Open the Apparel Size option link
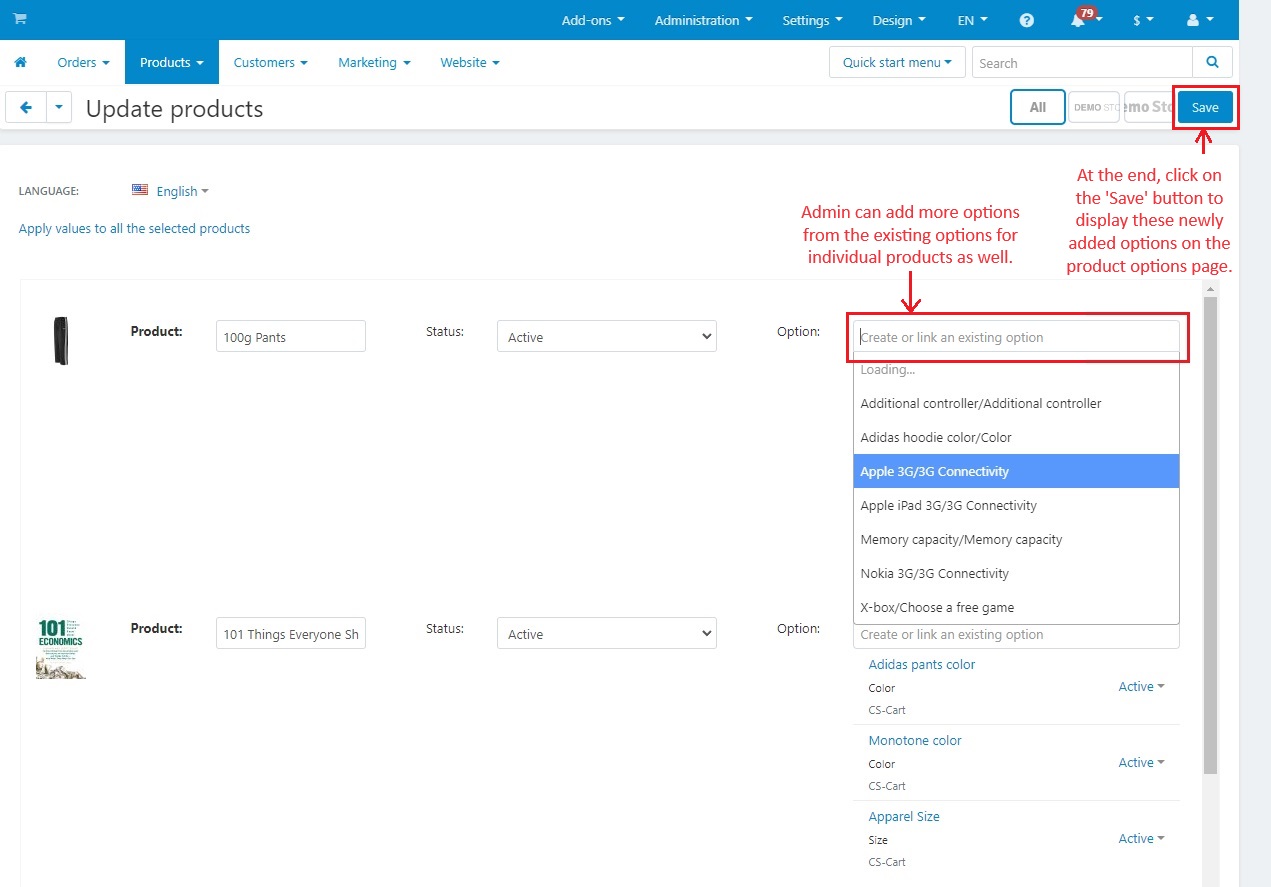Screen dimensions: 1271x887 click(904, 816)
